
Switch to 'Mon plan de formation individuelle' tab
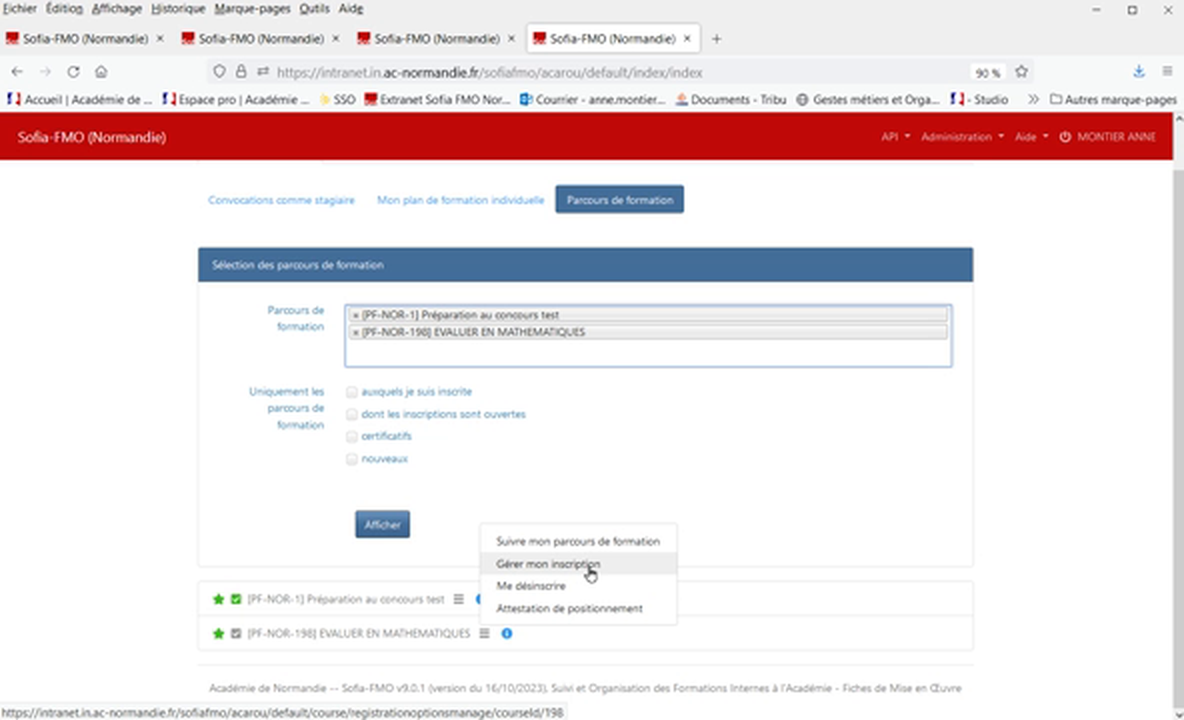(x=460, y=200)
